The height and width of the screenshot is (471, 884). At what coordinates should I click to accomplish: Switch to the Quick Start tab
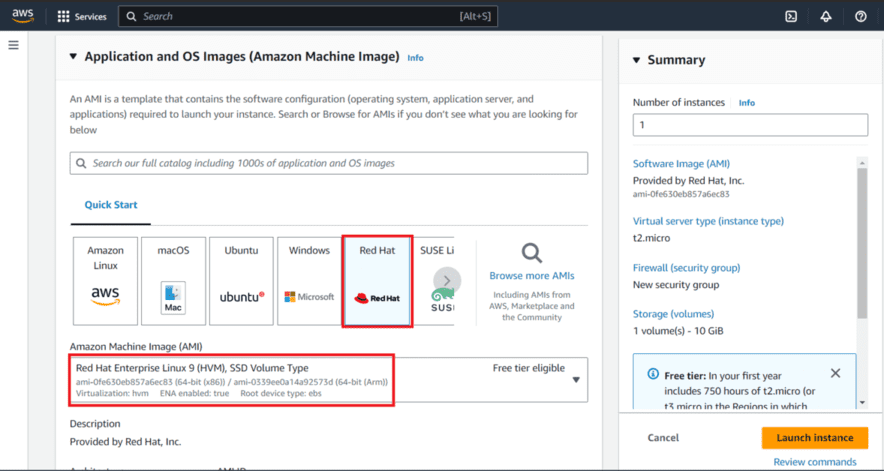111,205
